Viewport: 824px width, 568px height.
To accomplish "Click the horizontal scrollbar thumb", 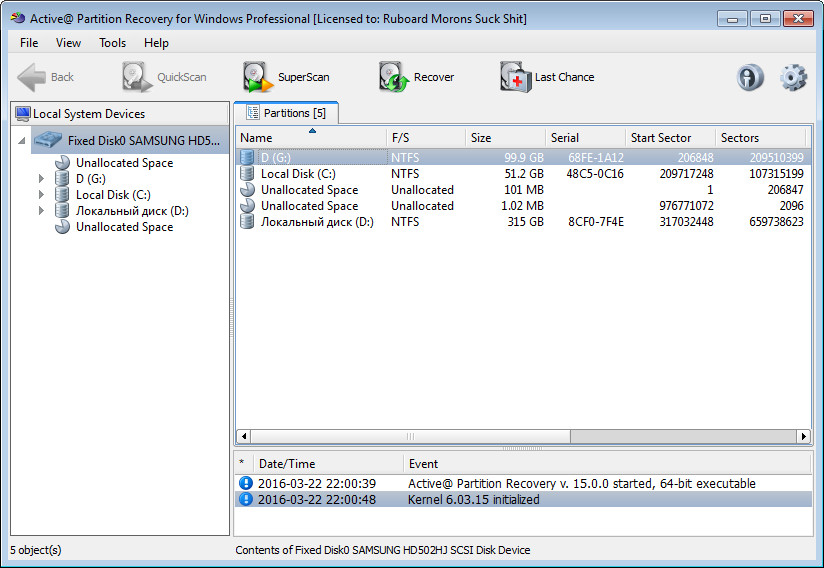I will pos(410,436).
